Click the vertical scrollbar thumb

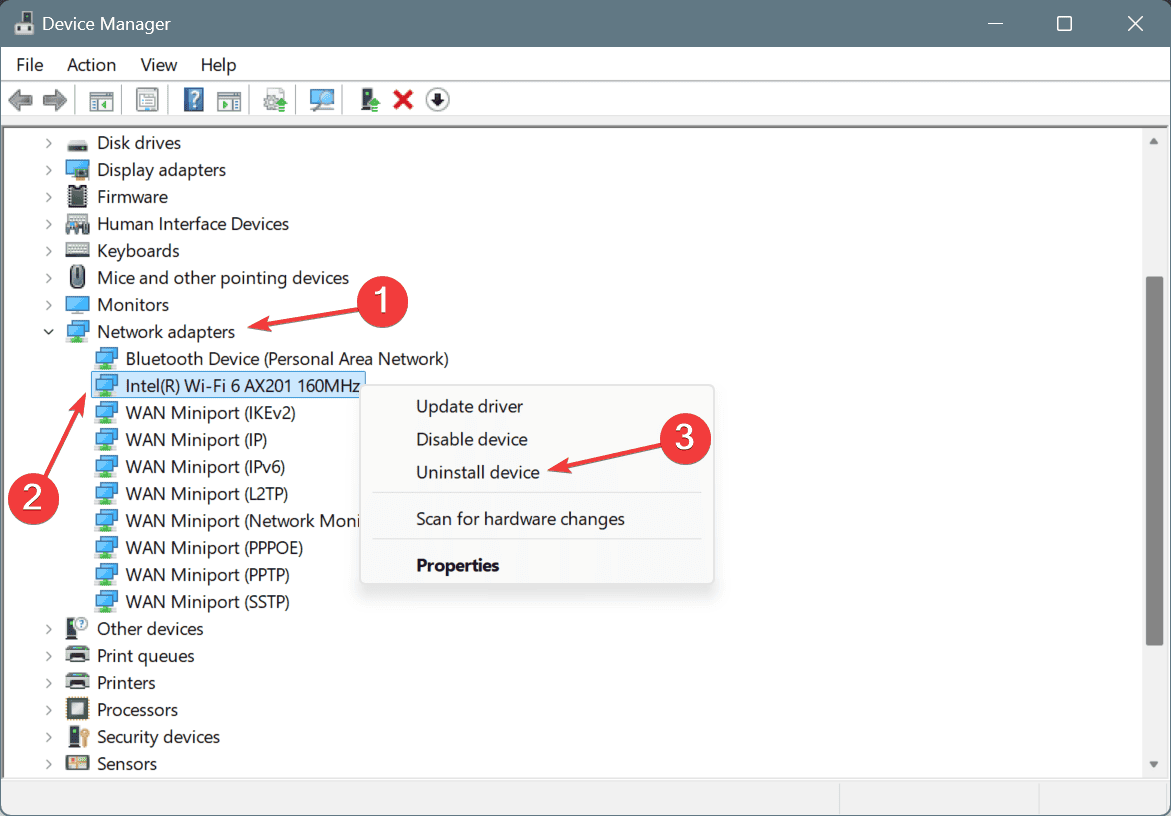pyautogui.click(x=1154, y=461)
